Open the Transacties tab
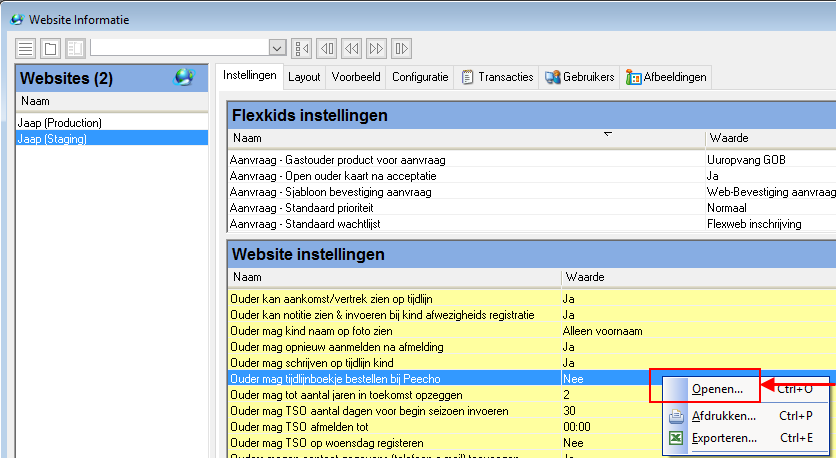Viewport: 836px width, 458px height. point(498,77)
